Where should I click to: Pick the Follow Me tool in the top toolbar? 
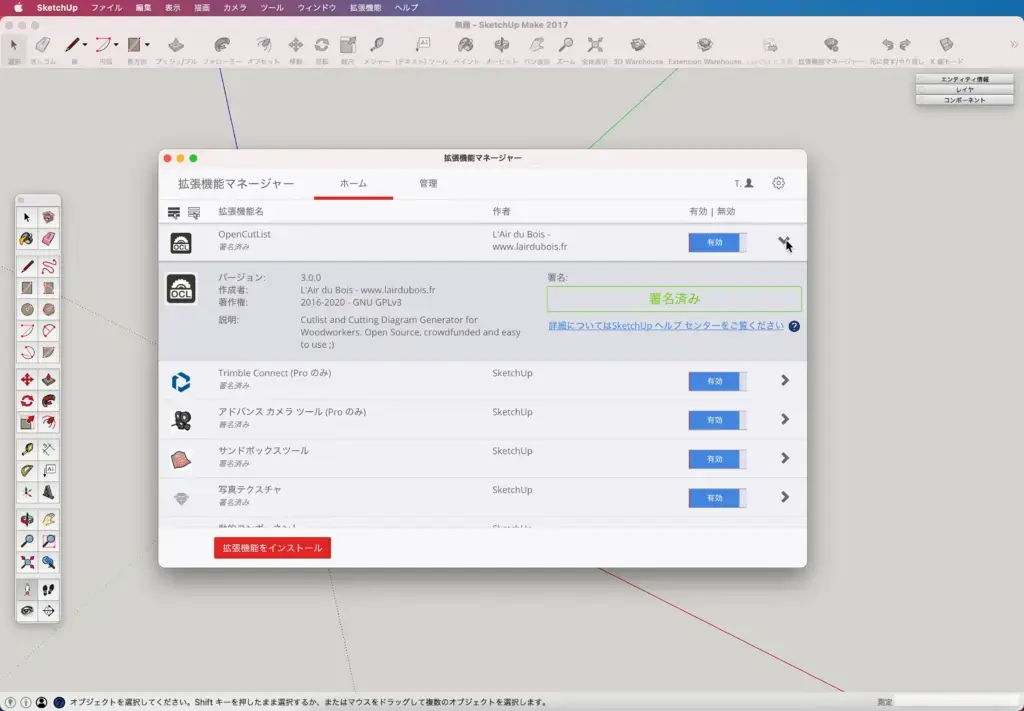pos(222,45)
